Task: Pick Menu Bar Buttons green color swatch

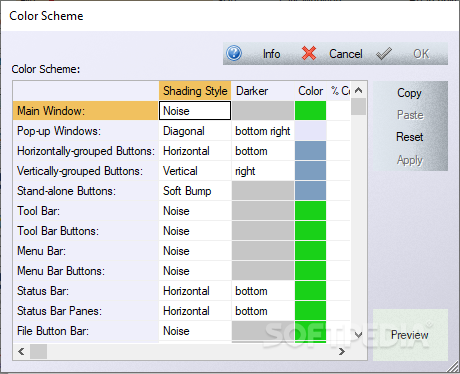Action: pyautogui.click(x=311, y=271)
